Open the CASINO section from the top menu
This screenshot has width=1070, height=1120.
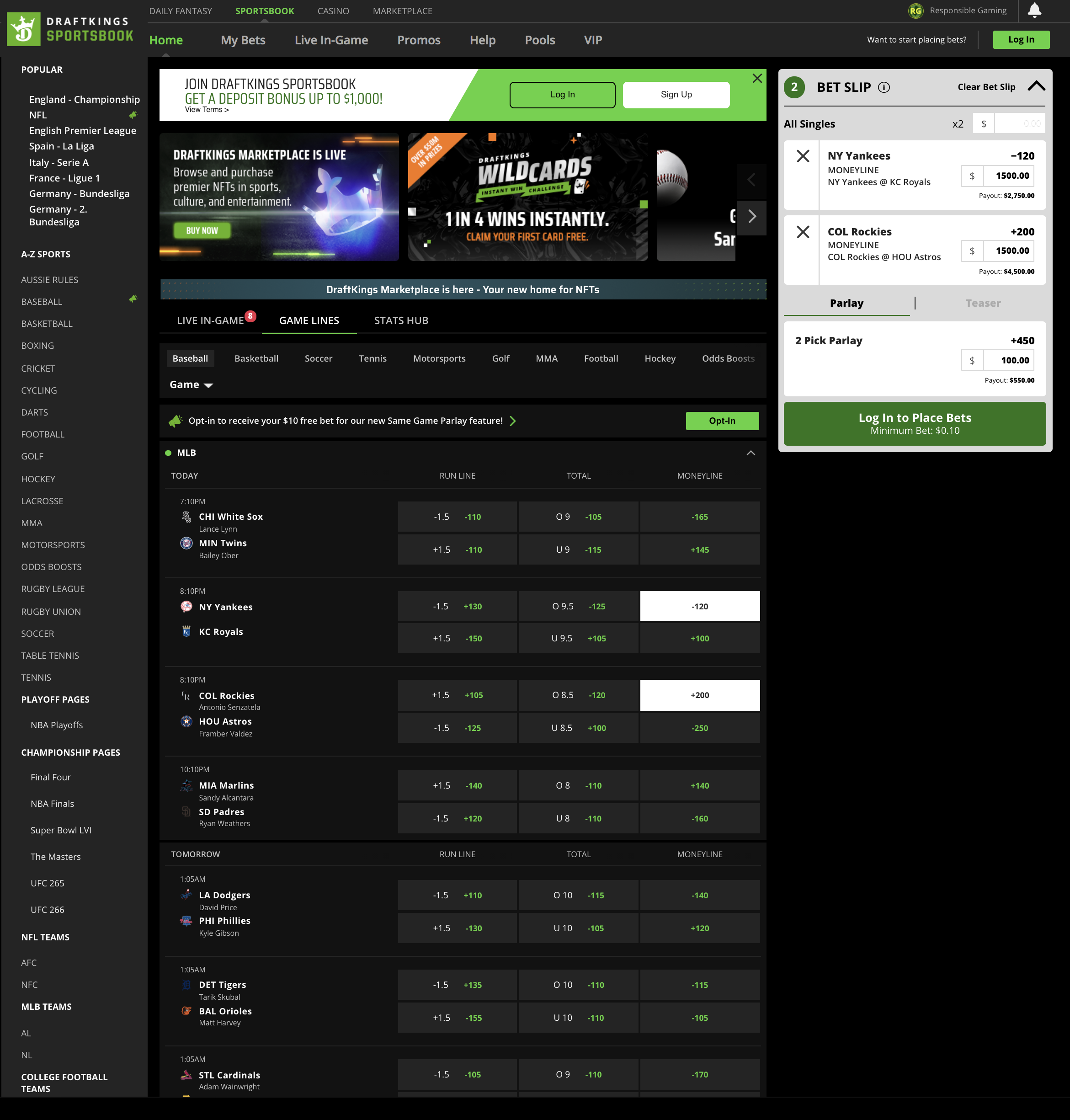click(x=333, y=10)
